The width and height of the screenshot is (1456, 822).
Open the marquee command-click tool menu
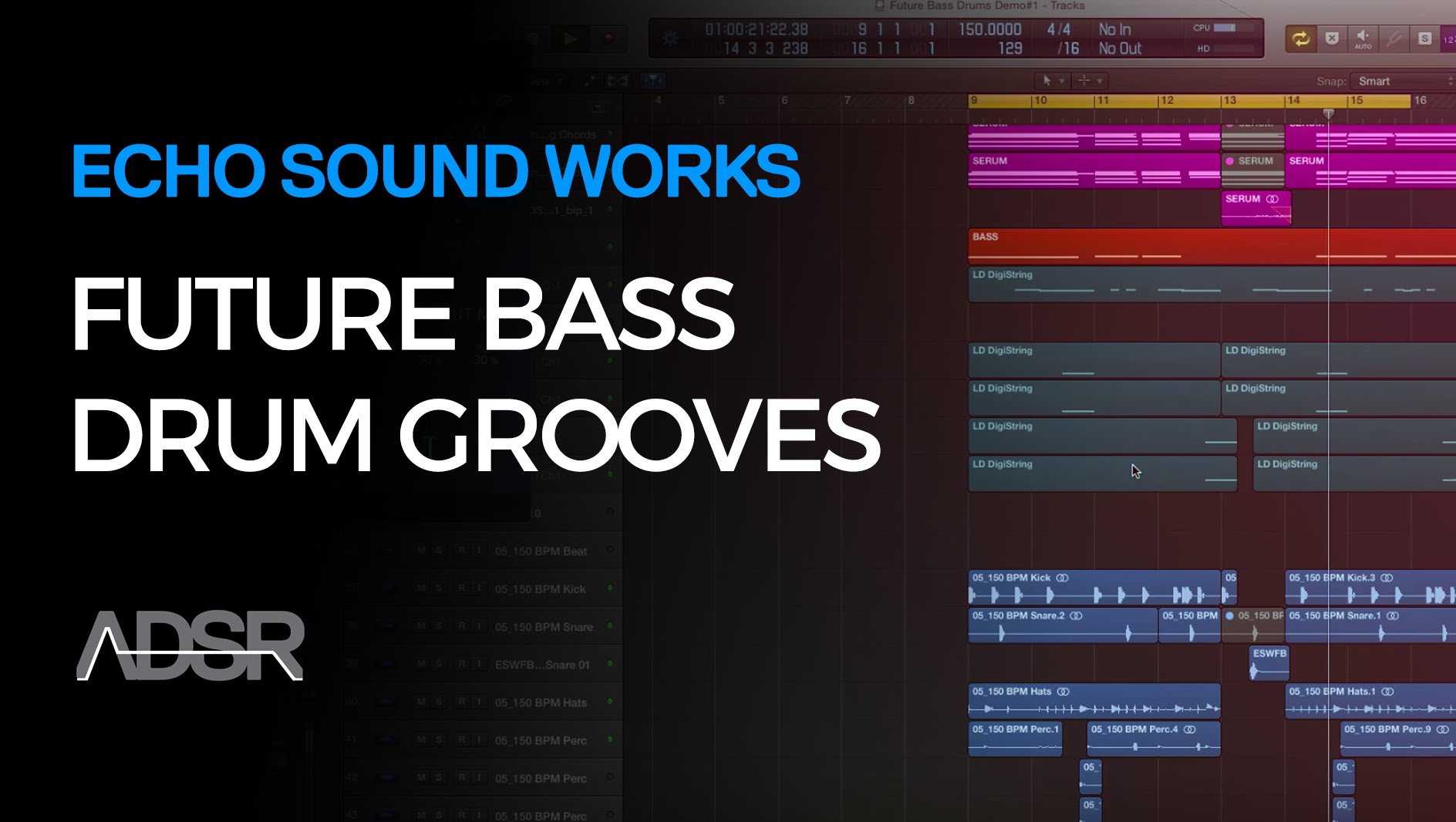pyautogui.click(x=1090, y=80)
